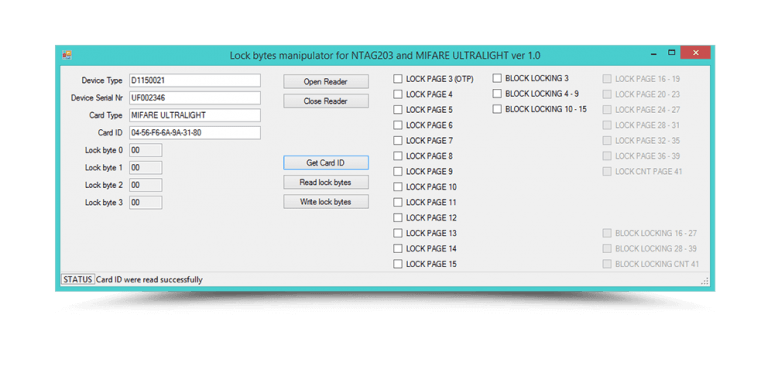Enable the LOCK PAGE 12 checkbox
The width and height of the screenshot is (768, 373).
tap(398, 217)
